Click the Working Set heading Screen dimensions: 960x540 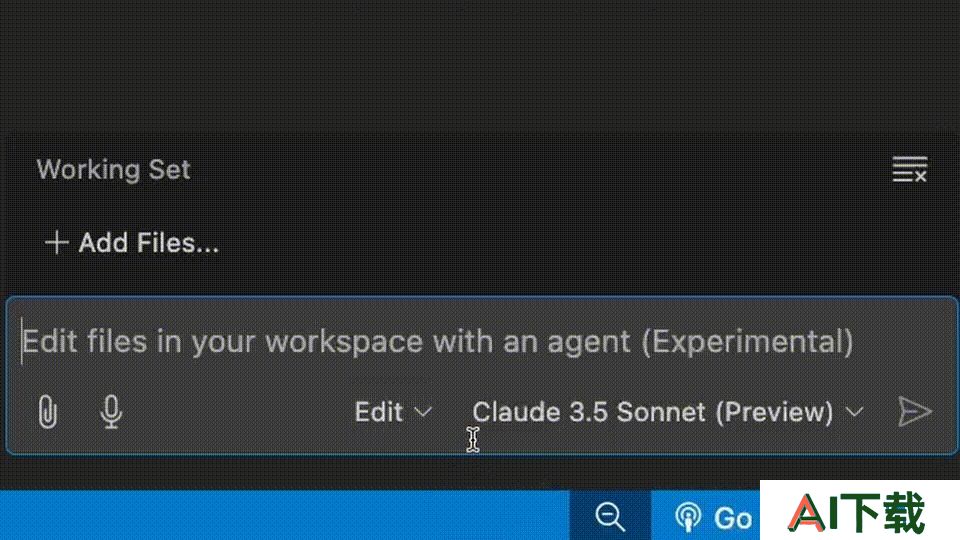pos(113,170)
